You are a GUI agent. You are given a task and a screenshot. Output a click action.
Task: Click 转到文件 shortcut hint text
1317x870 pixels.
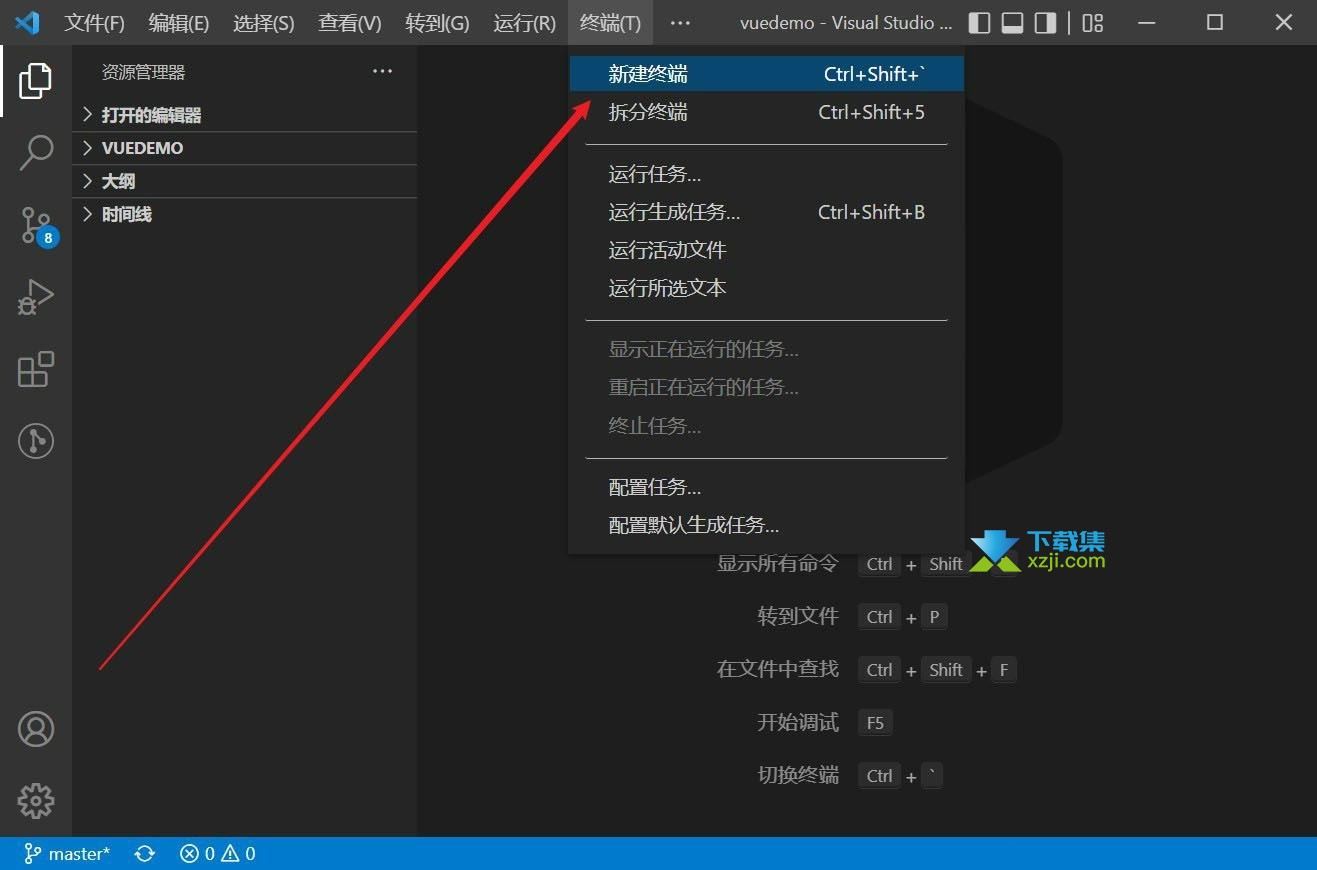tap(798, 617)
